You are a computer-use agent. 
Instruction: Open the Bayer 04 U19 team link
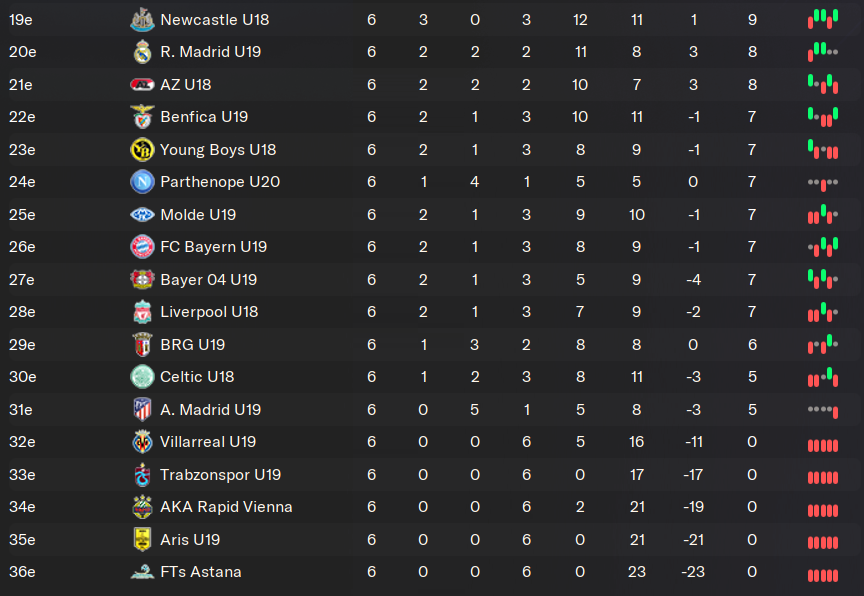(x=208, y=280)
